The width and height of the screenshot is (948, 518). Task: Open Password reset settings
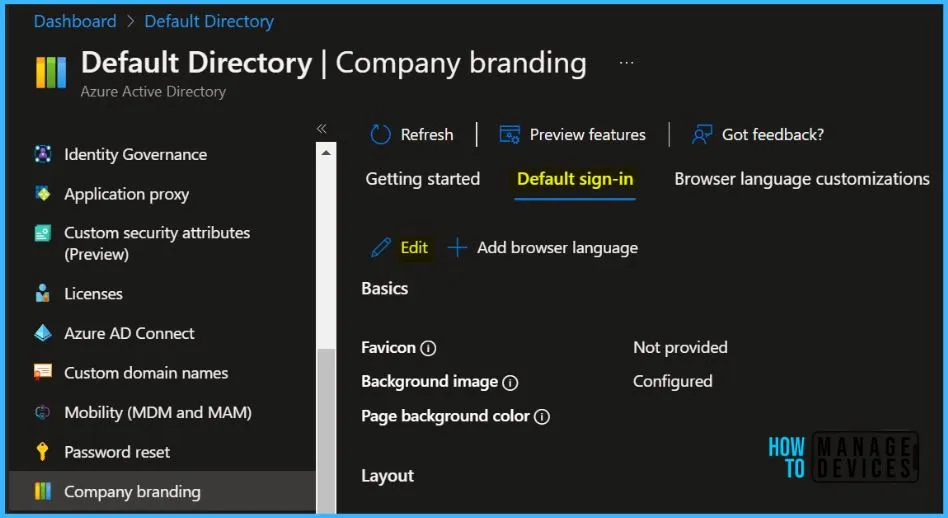(117, 452)
